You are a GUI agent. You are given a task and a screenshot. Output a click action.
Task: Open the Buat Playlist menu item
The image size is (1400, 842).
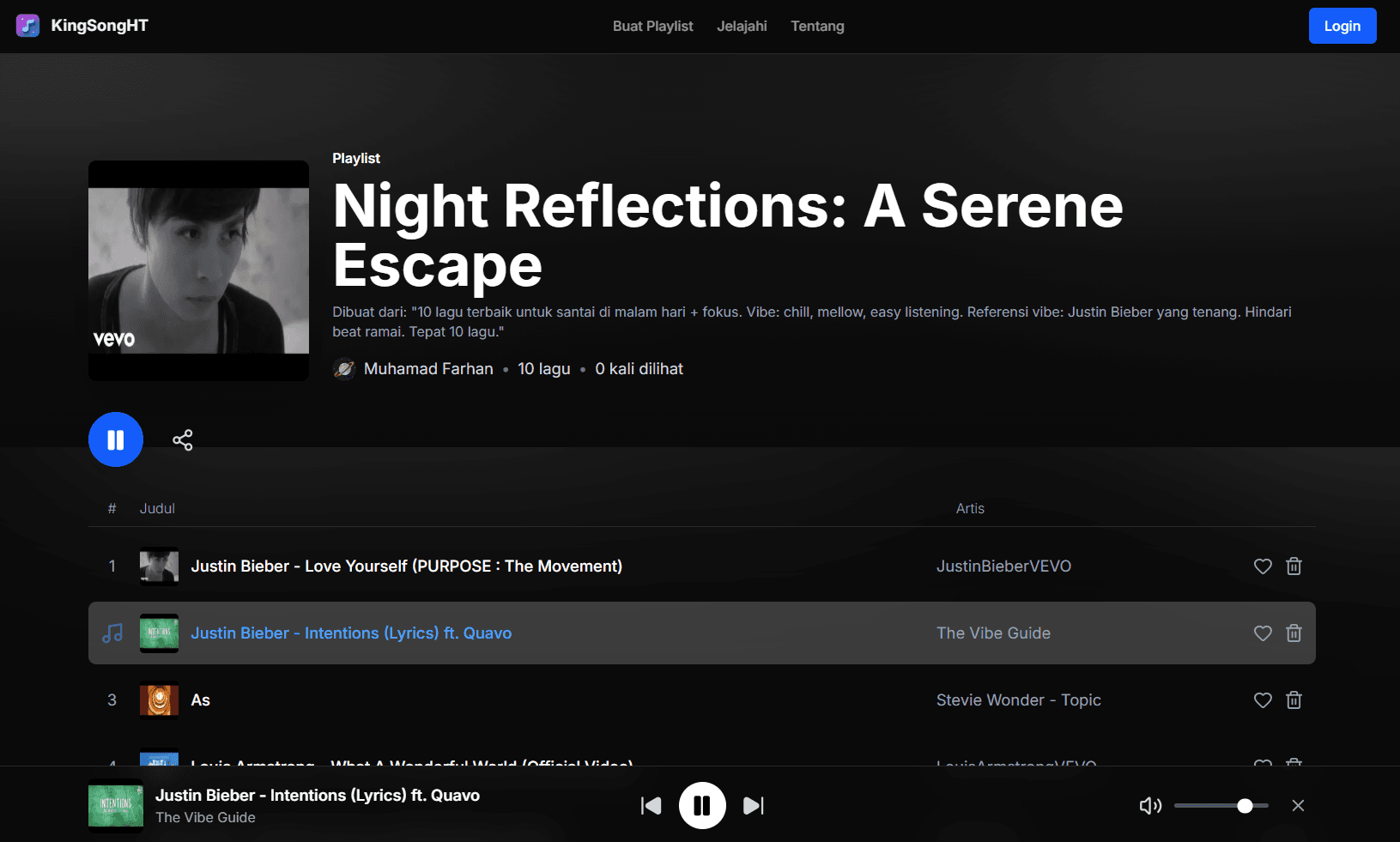tap(652, 27)
